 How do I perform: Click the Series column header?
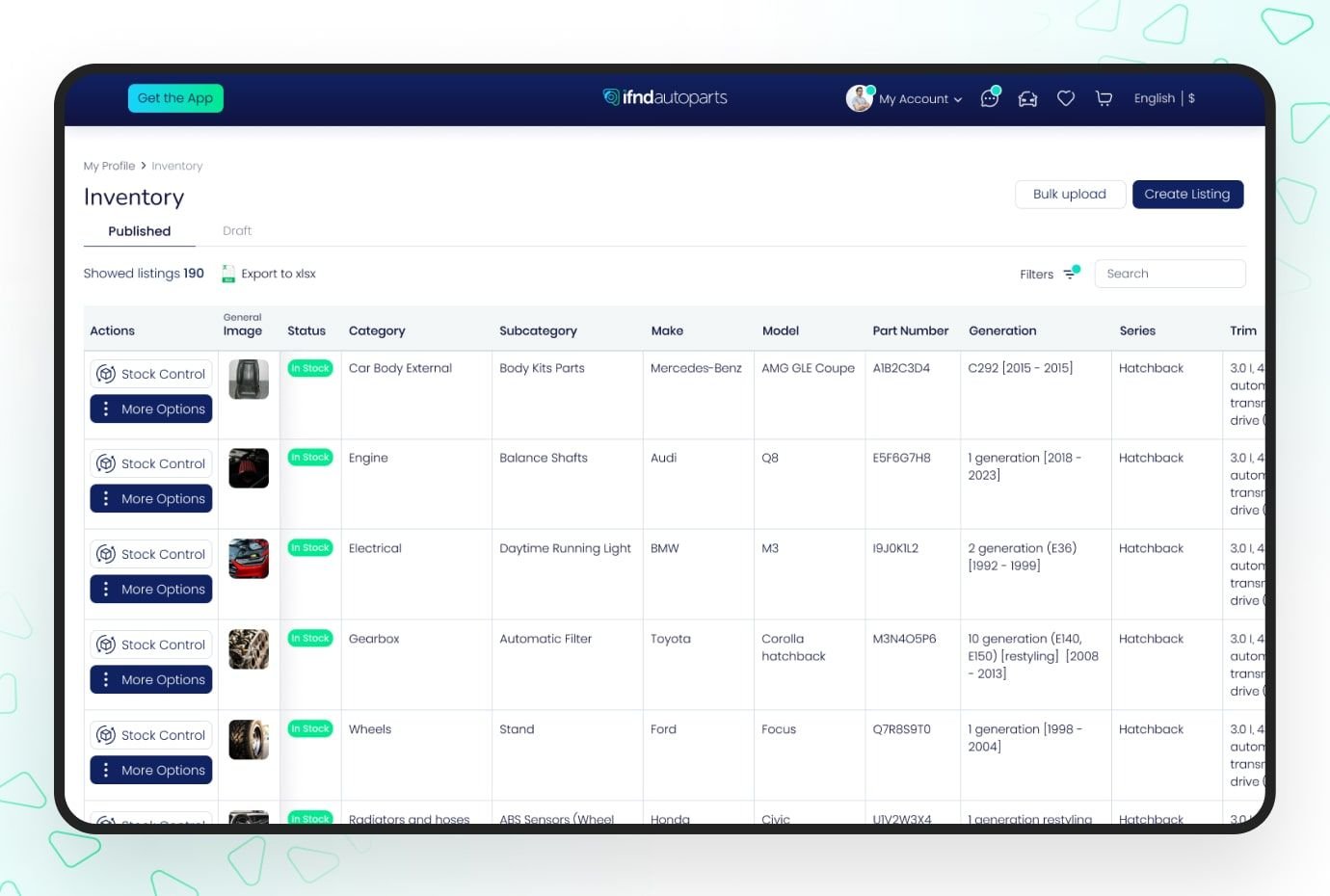pos(1137,330)
